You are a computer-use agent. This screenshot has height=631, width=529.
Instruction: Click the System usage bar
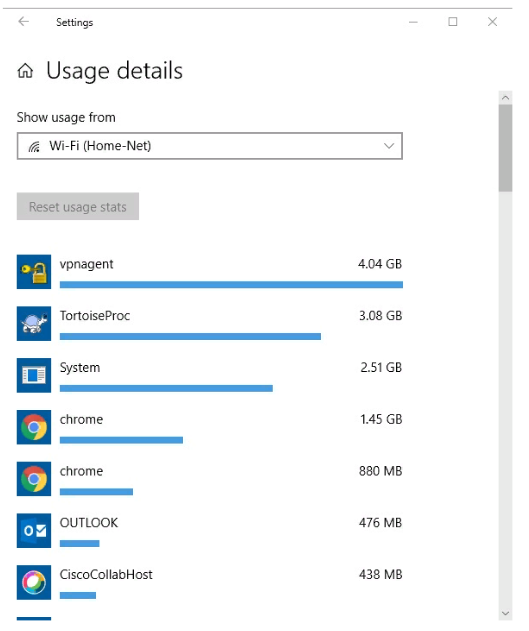[166, 388]
